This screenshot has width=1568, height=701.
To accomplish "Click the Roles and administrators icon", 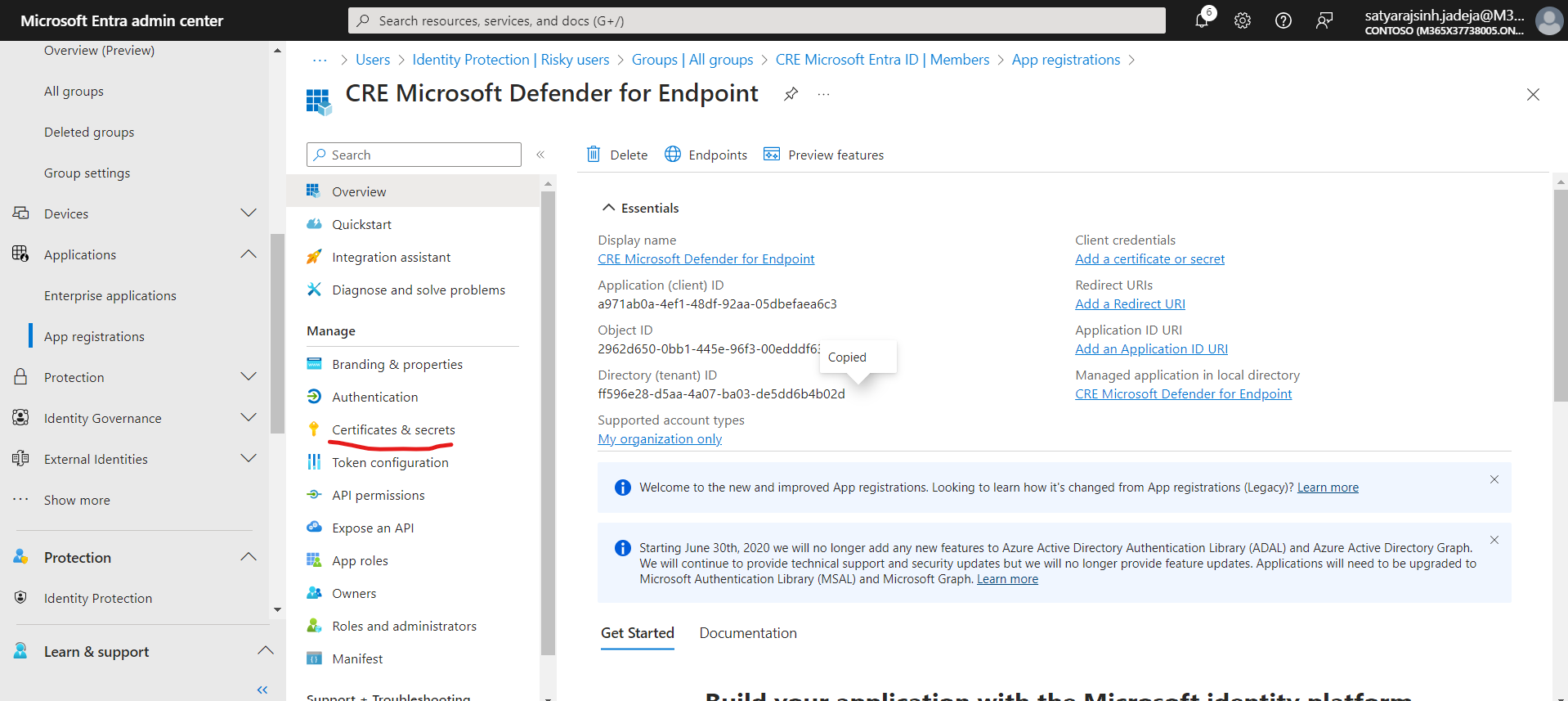I will [x=314, y=626].
